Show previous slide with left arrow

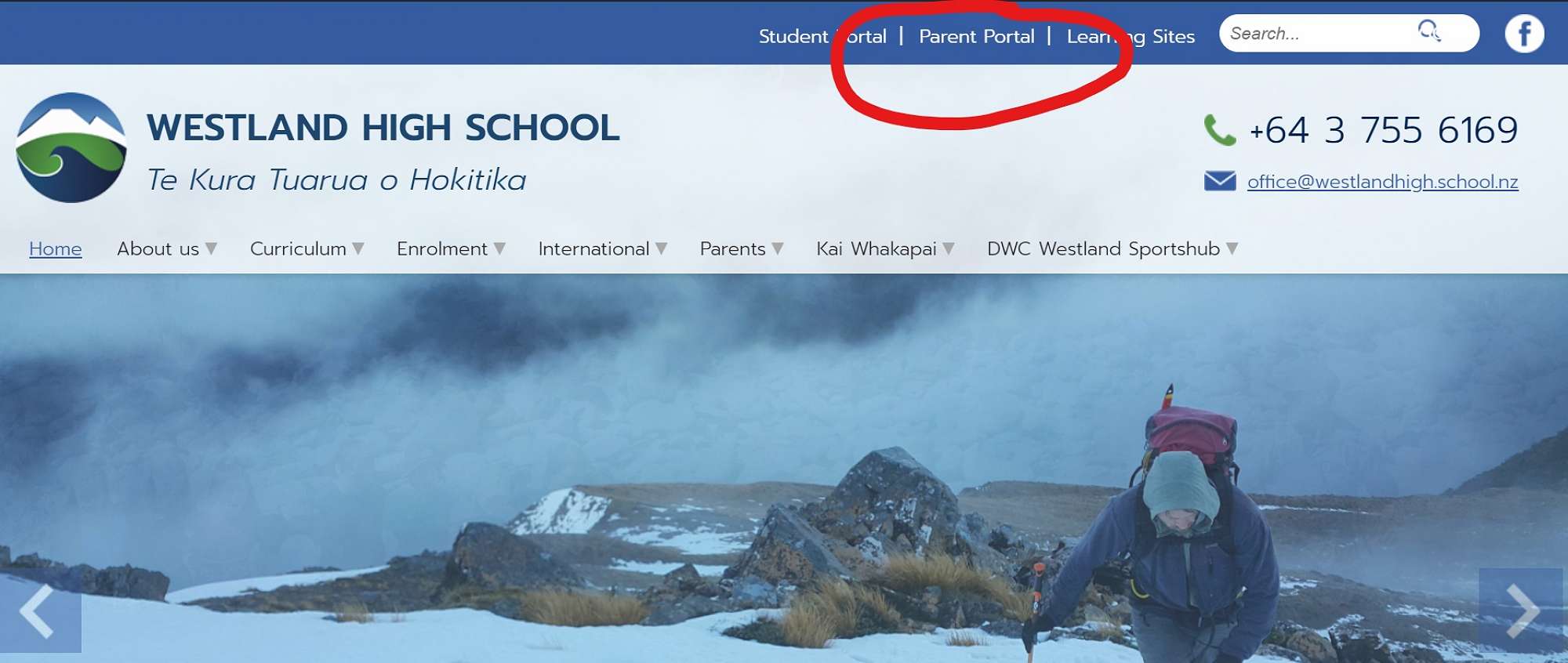click(40, 611)
